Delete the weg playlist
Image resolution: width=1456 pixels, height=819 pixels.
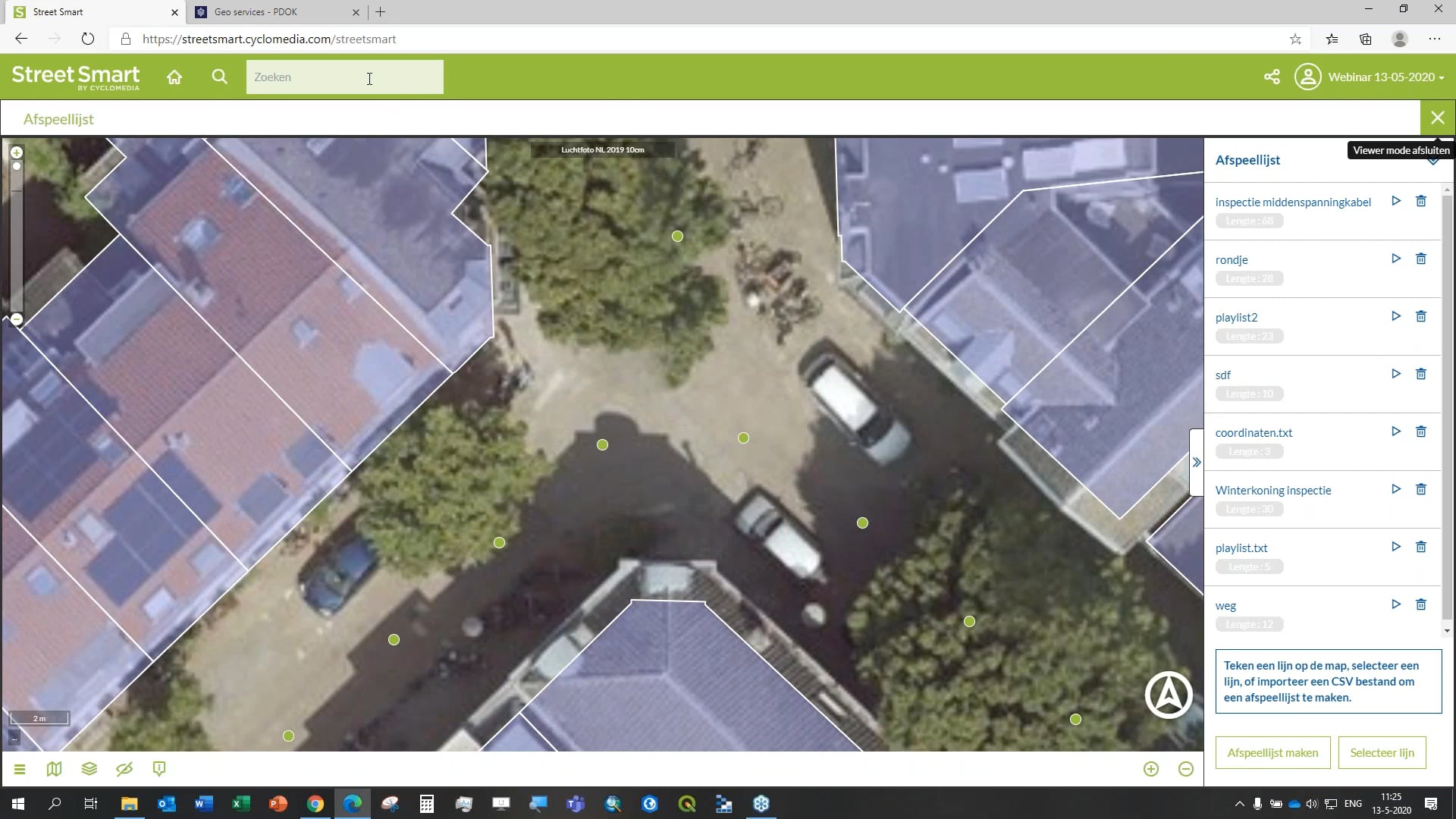tap(1421, 604)
